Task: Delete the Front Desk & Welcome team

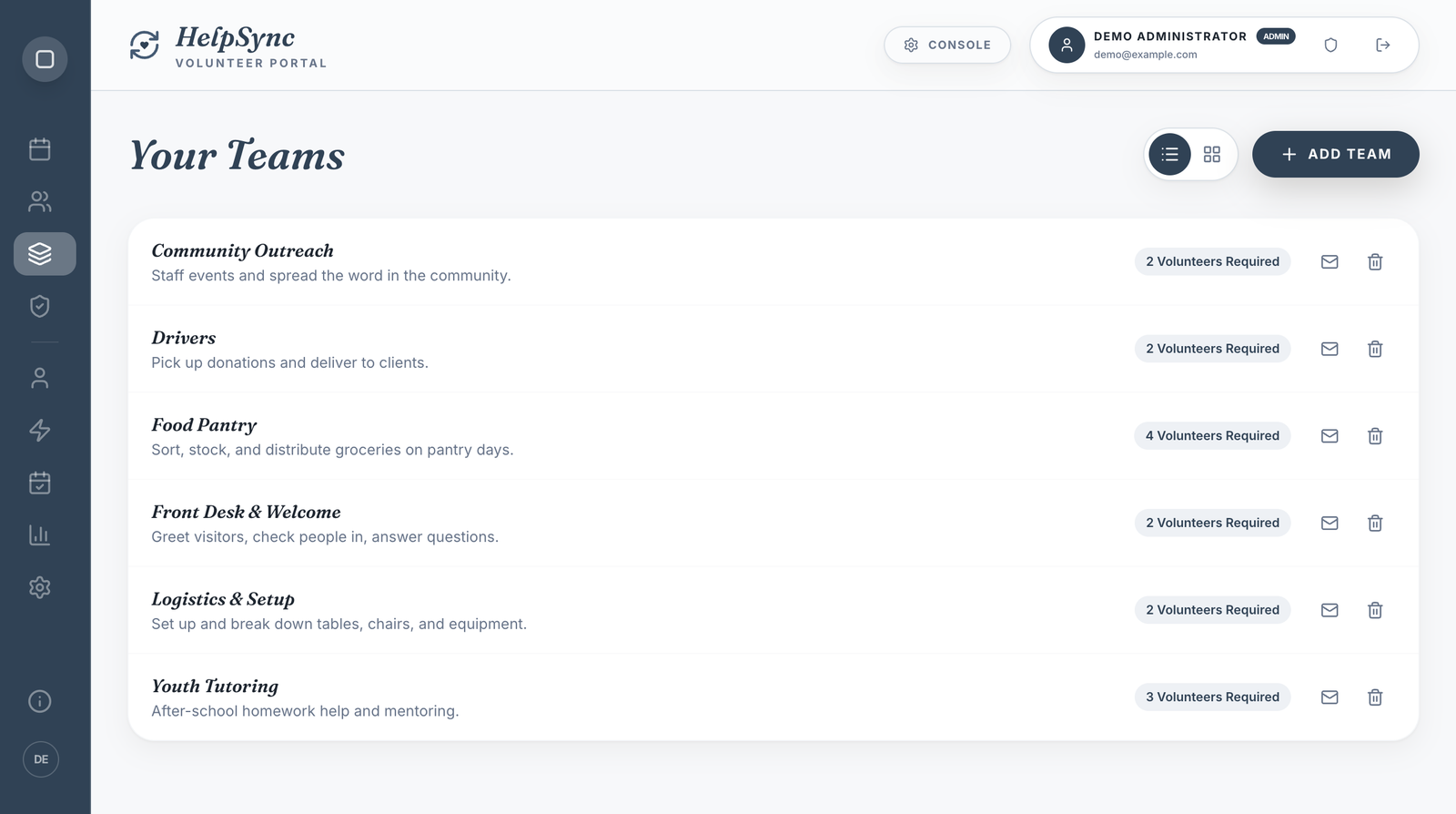Action: click(1375, 523)
